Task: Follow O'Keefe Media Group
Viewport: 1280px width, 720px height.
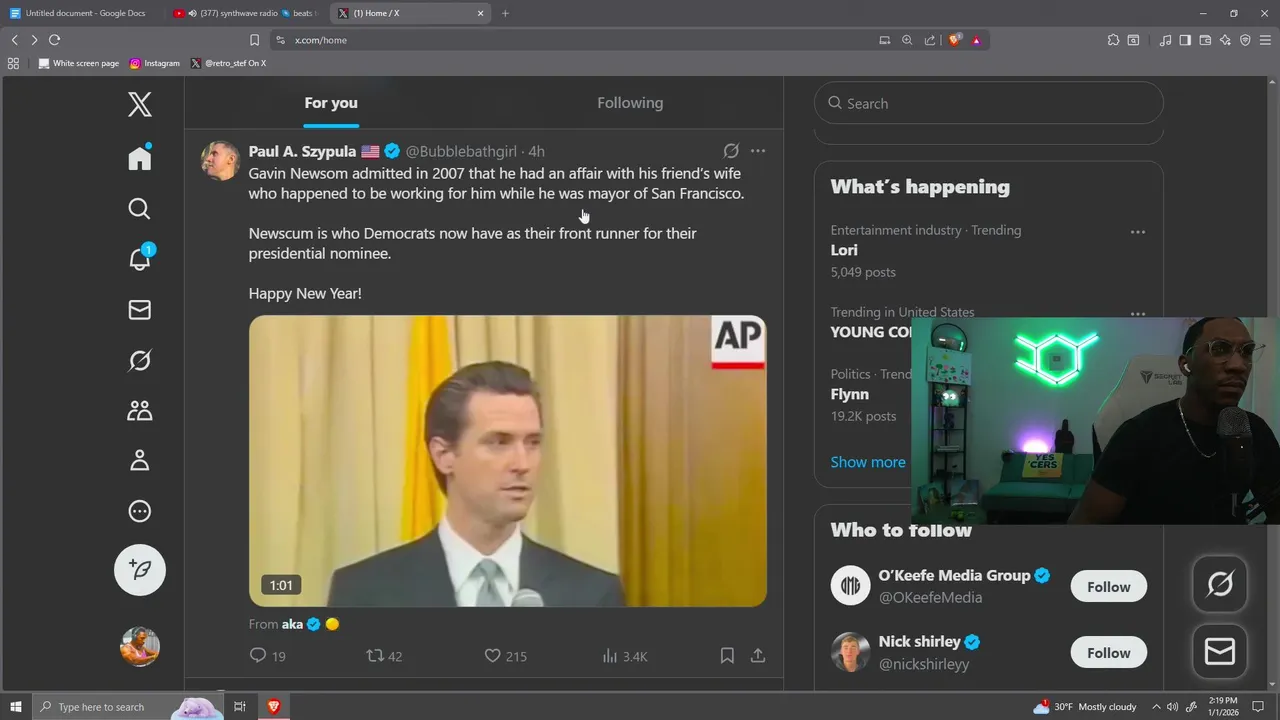Action: [x=1108, y=587]
